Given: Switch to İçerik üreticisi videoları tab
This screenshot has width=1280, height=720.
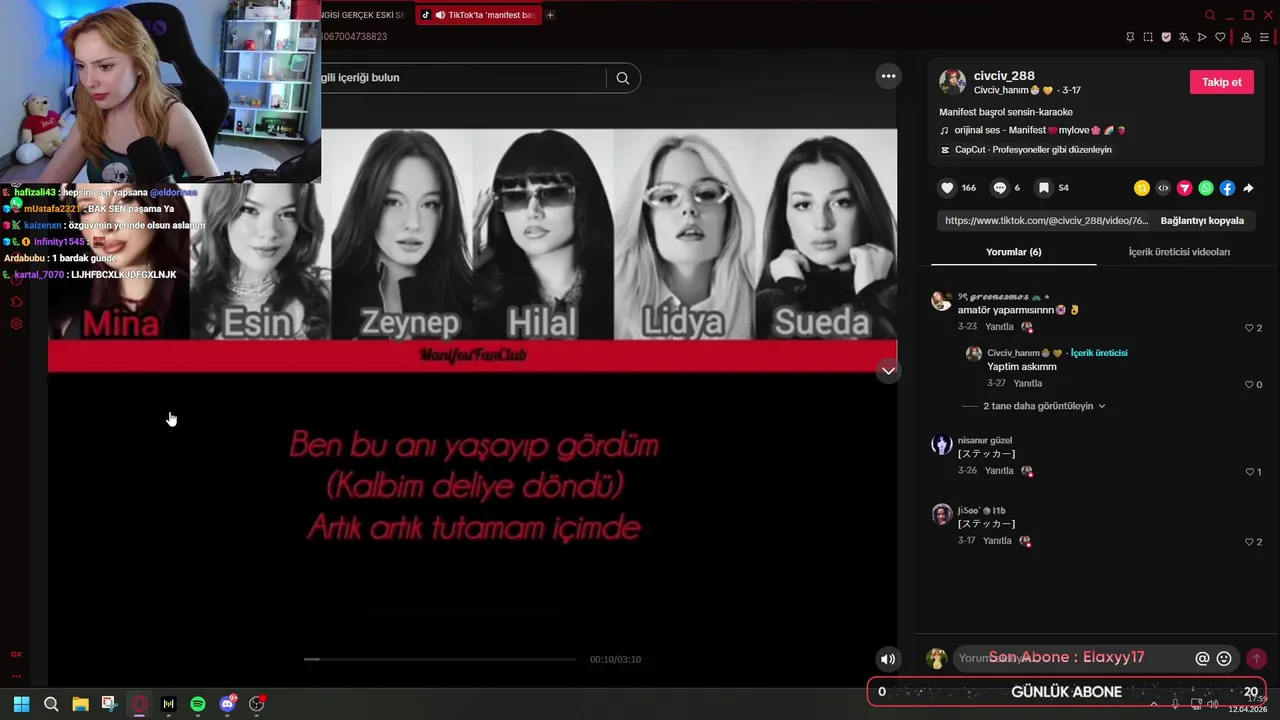Looking at the screenshot, I should point(1179,252).
